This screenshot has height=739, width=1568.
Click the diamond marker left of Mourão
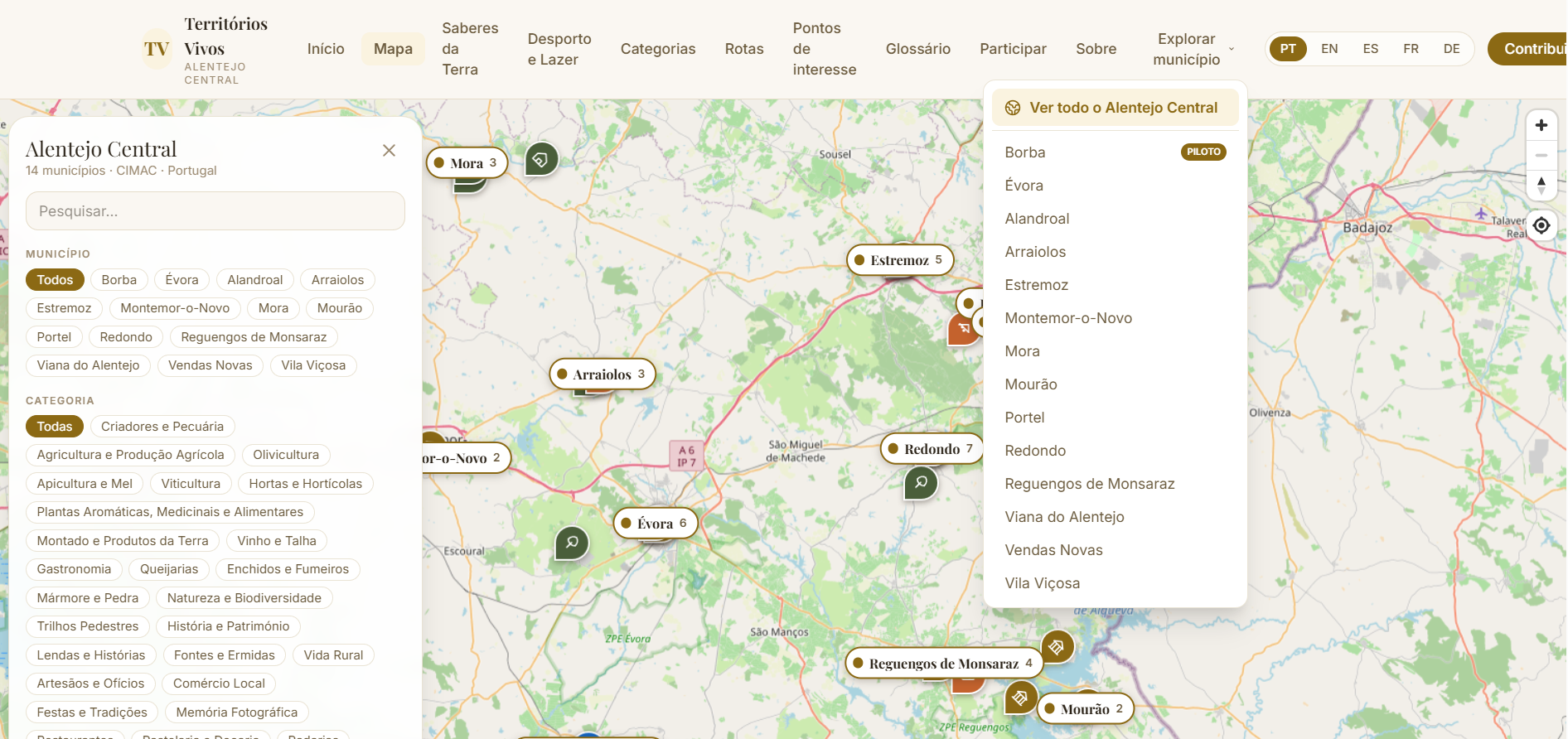click(1020, 698)
